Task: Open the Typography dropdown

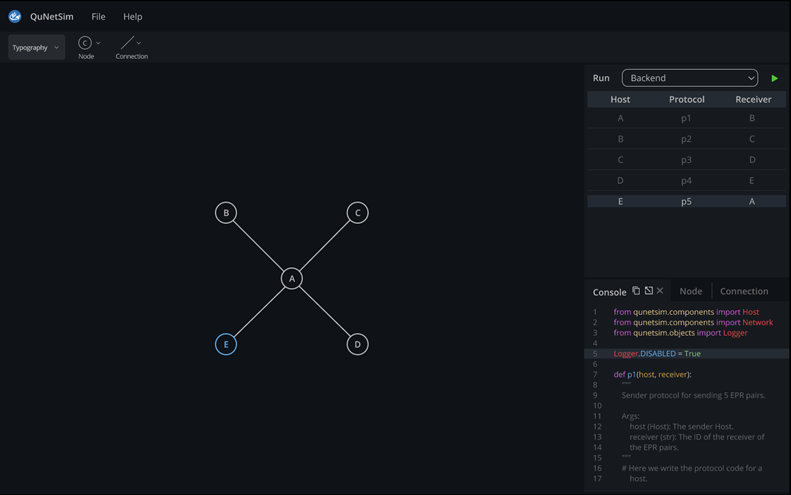Action: [36, 48]
